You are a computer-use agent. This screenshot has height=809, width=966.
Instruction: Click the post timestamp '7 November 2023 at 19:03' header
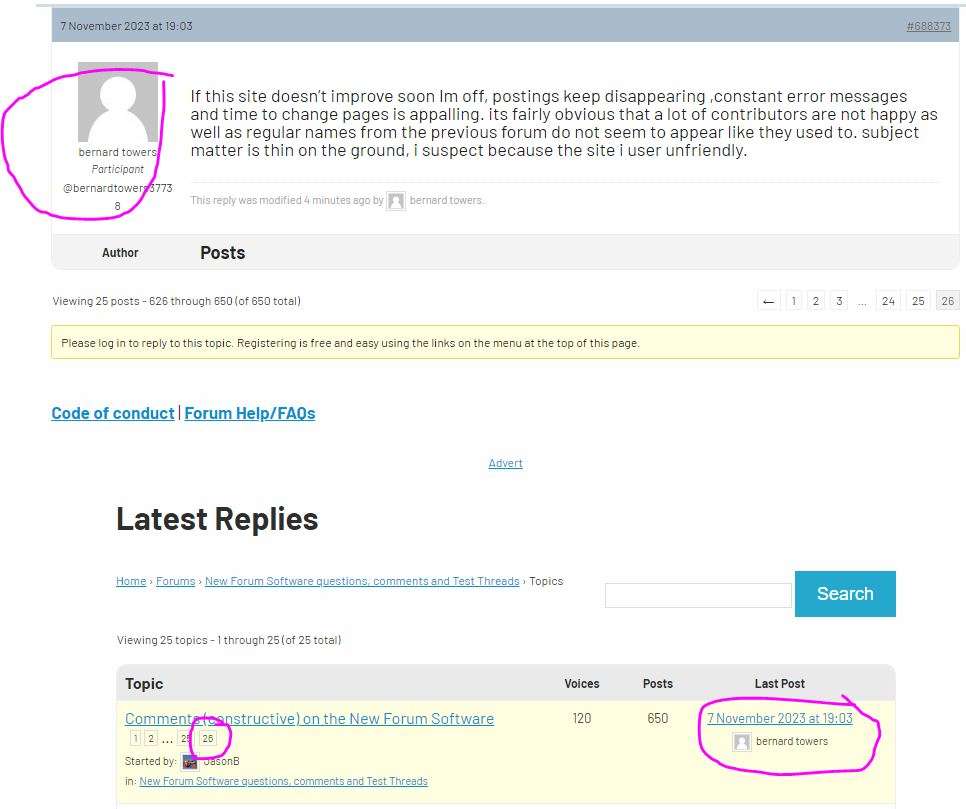[x=126, y=26]
